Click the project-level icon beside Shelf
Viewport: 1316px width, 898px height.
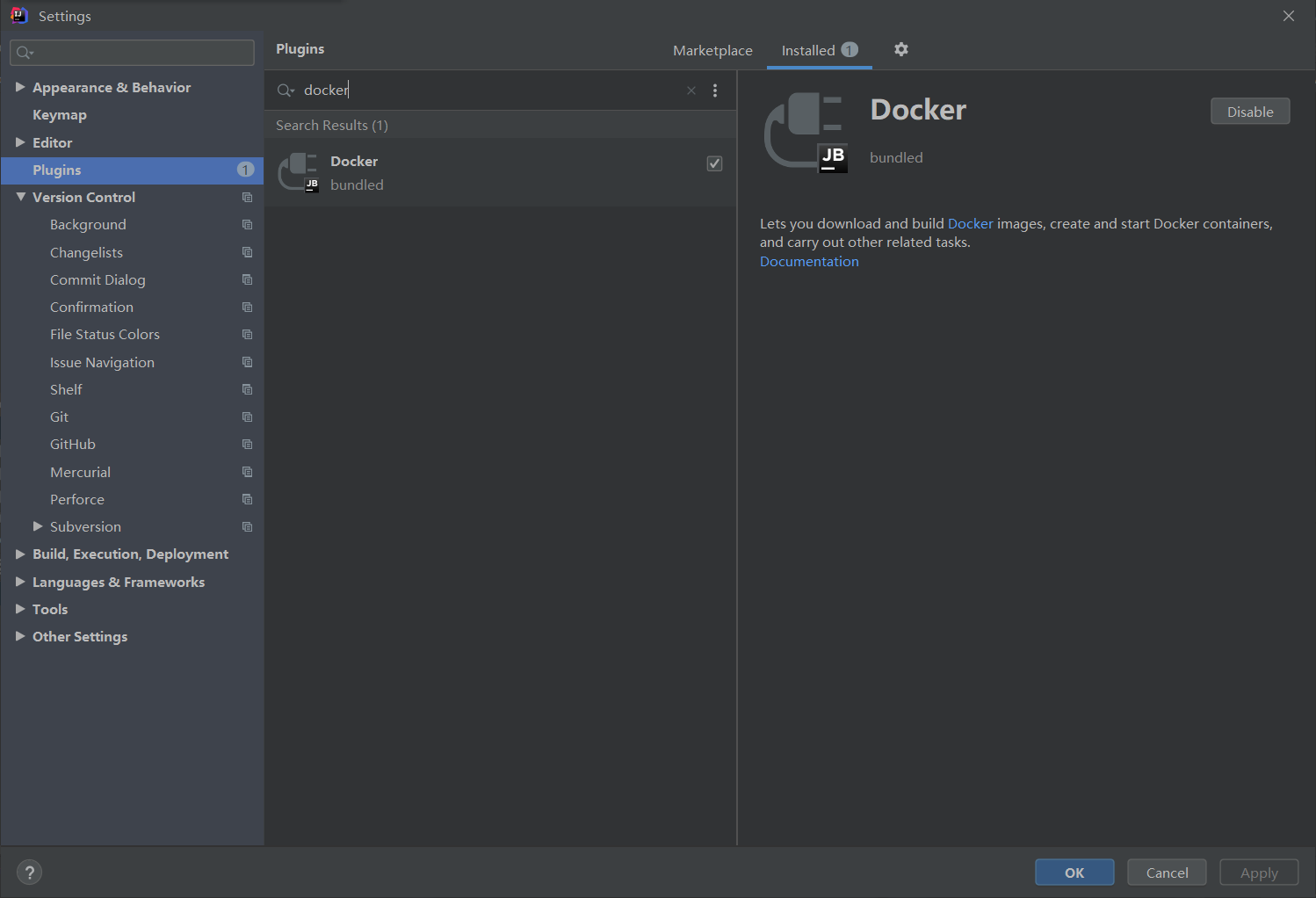[247, 389]
